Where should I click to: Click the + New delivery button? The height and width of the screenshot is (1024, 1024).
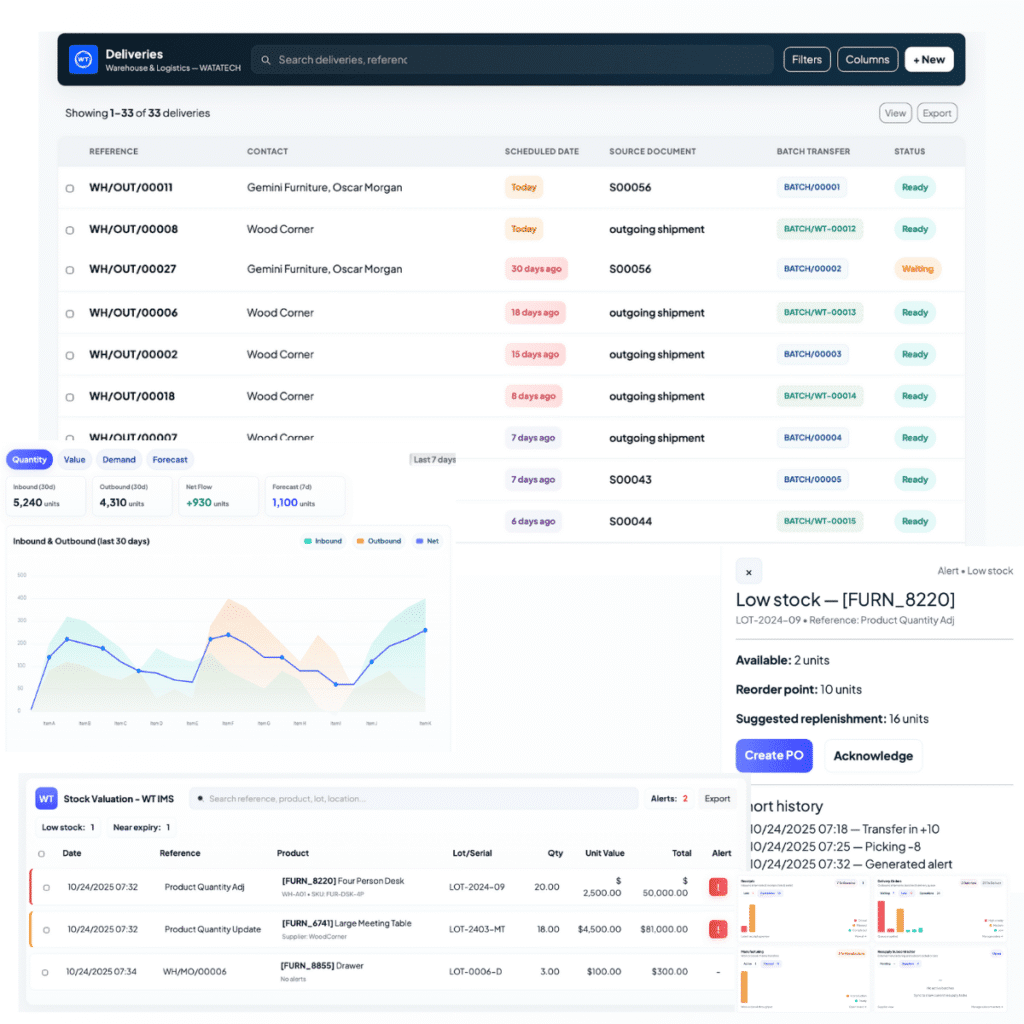coord(928,60)
